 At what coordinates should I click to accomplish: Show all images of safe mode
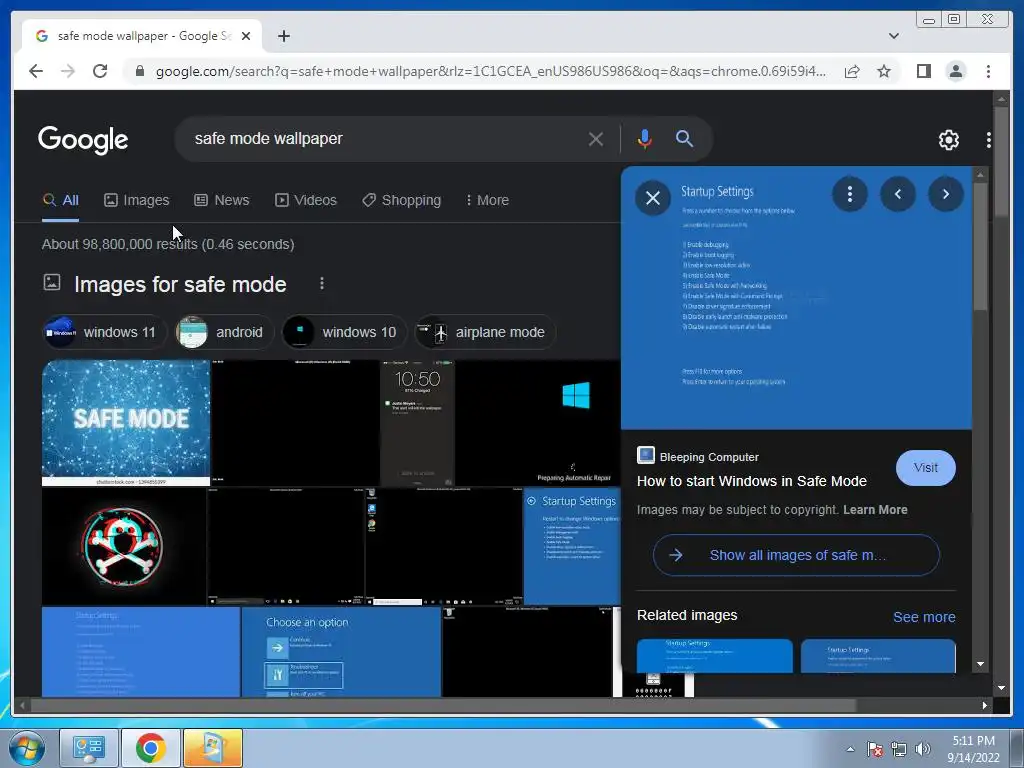tap(796, 555)
